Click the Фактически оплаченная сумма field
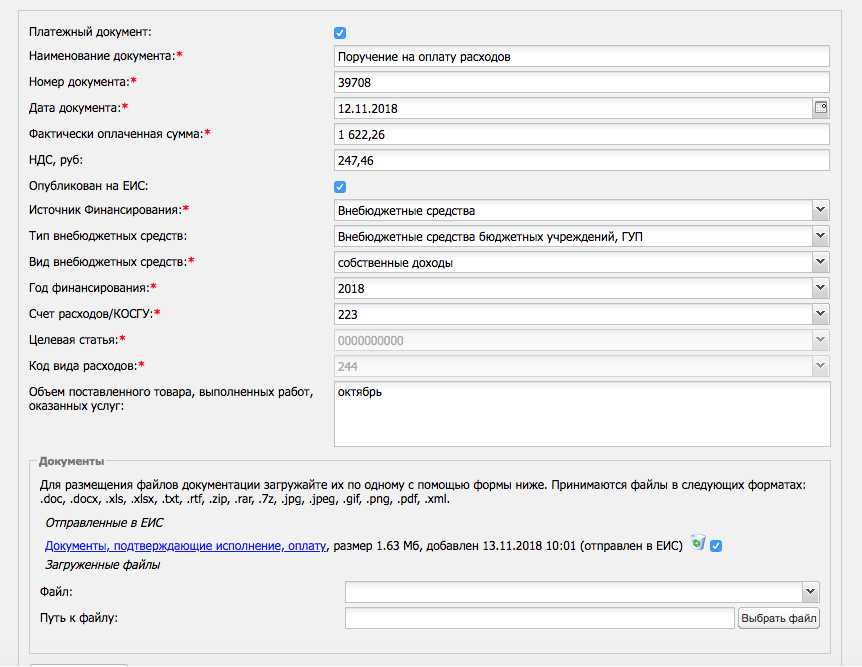Viewport: 862px width, 667px height. 582,135
